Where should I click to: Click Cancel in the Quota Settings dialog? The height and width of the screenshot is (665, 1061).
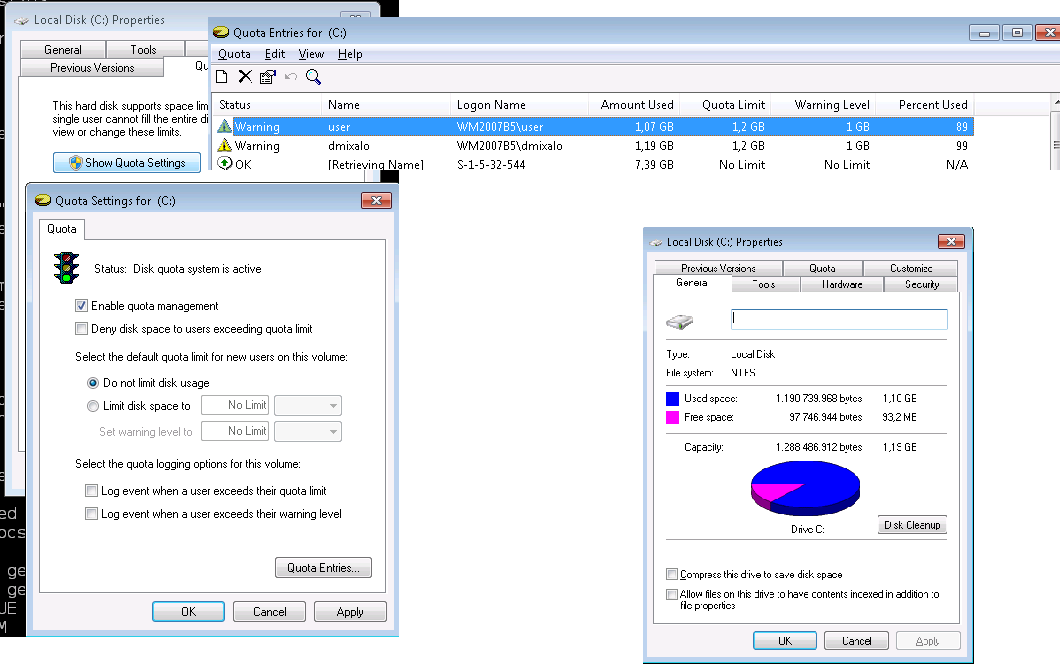(269, 612)
